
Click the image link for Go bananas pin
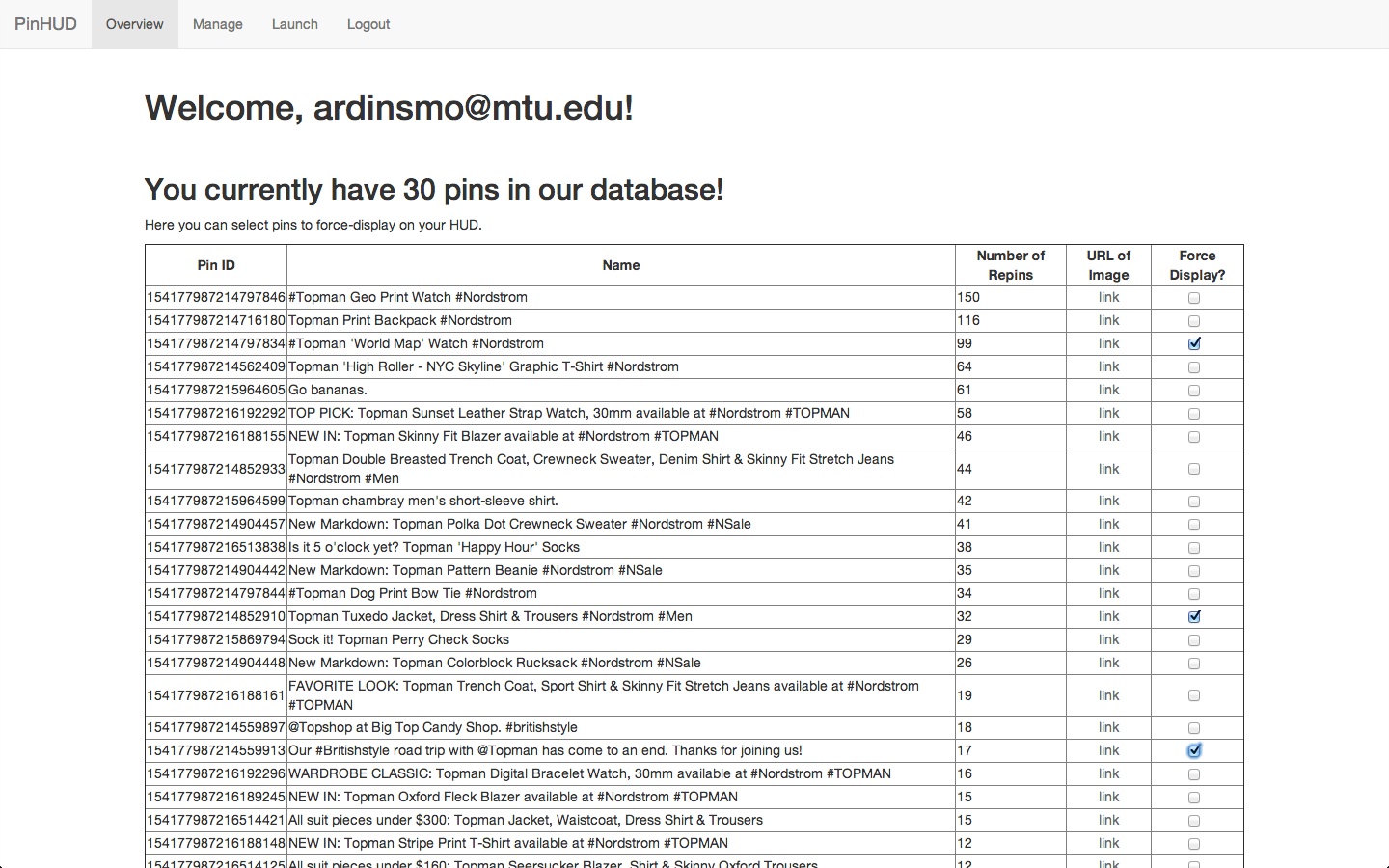(1108, 390)
